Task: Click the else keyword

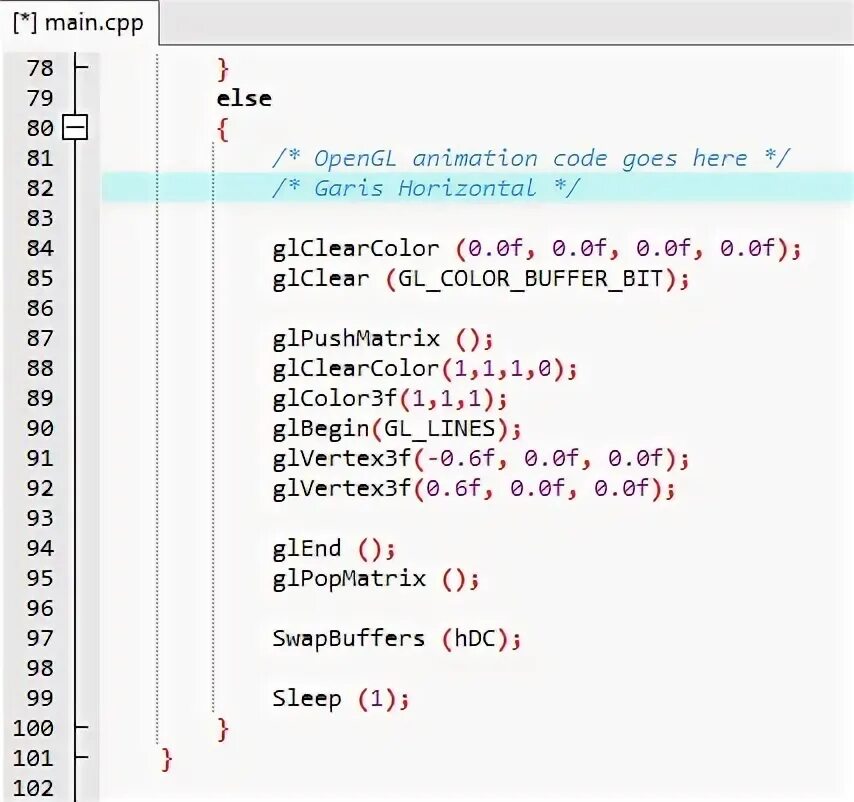Action: coord(244,99)
